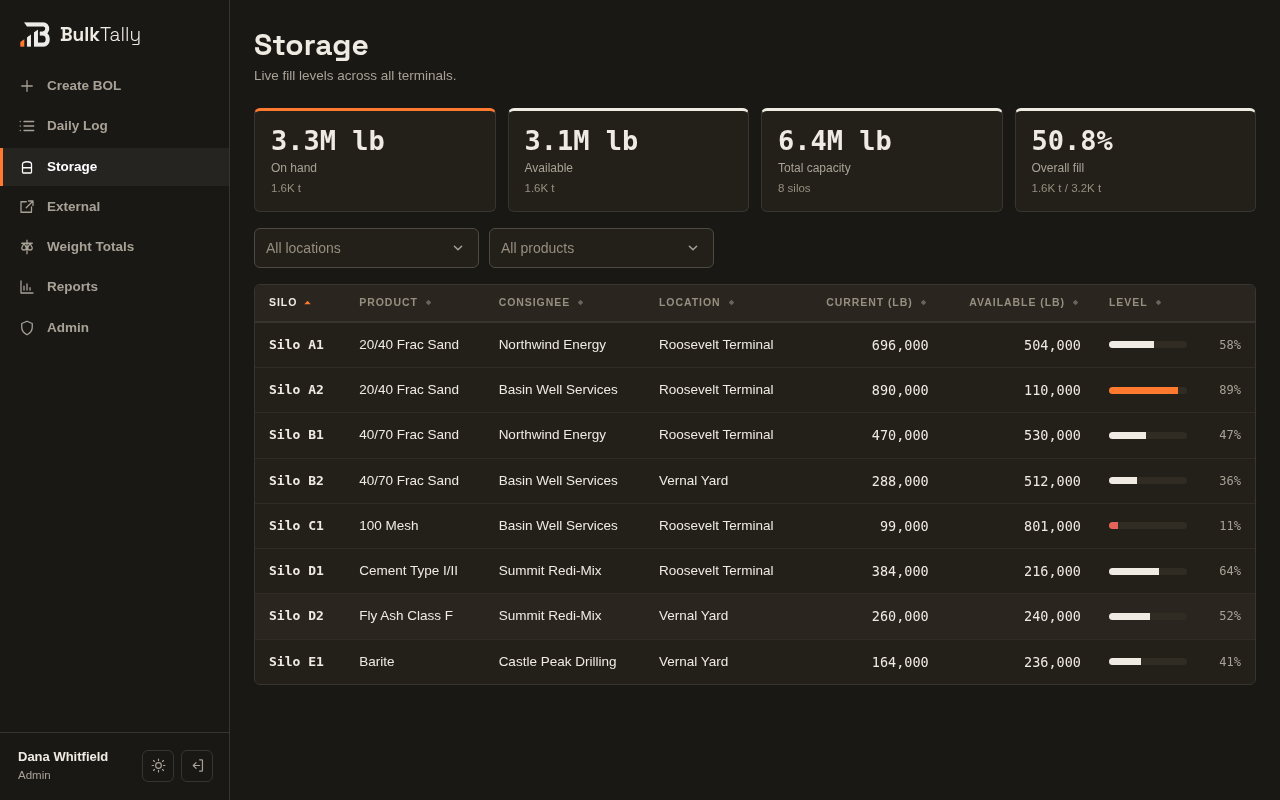This screenshot has width=1280, height=800.
Task: Click Fly Ash Class F cell
Action: pyautogui.click(x=406, y=616)
